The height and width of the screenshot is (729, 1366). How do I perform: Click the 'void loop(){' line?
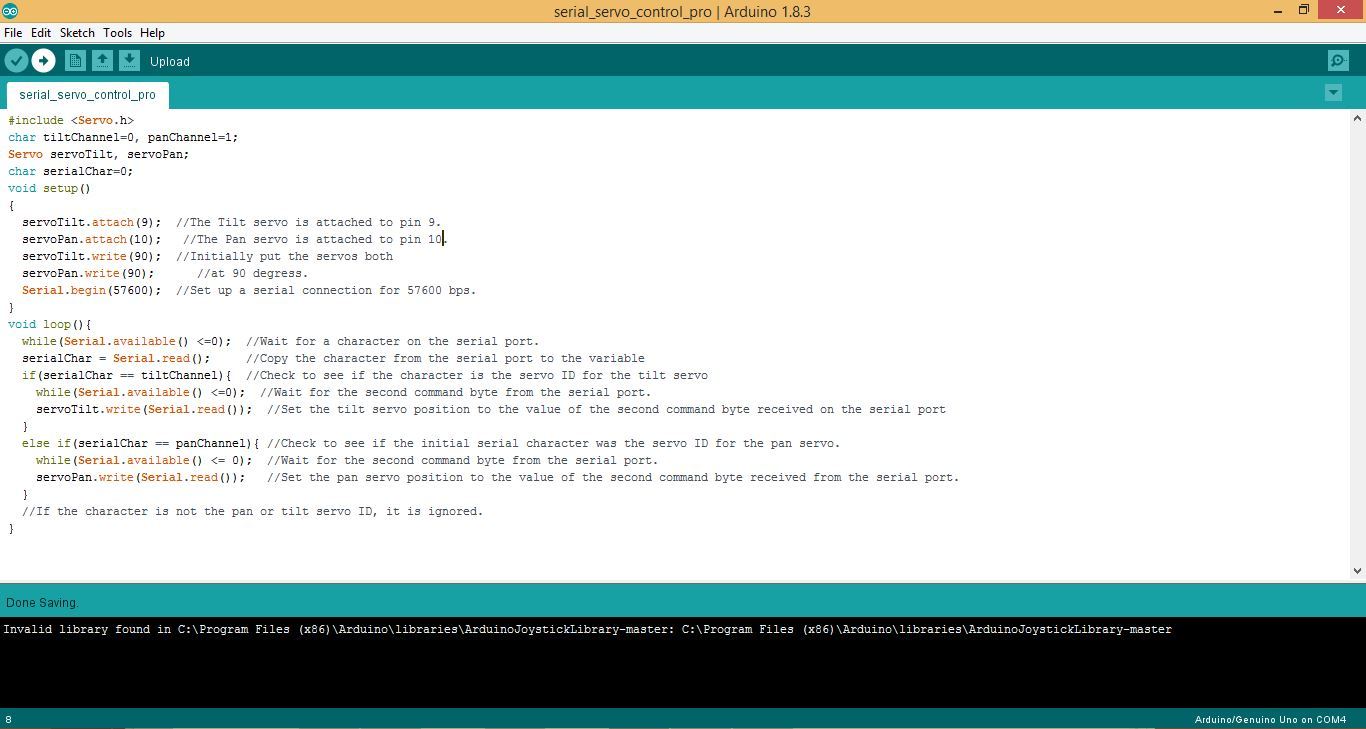[49, 324]
